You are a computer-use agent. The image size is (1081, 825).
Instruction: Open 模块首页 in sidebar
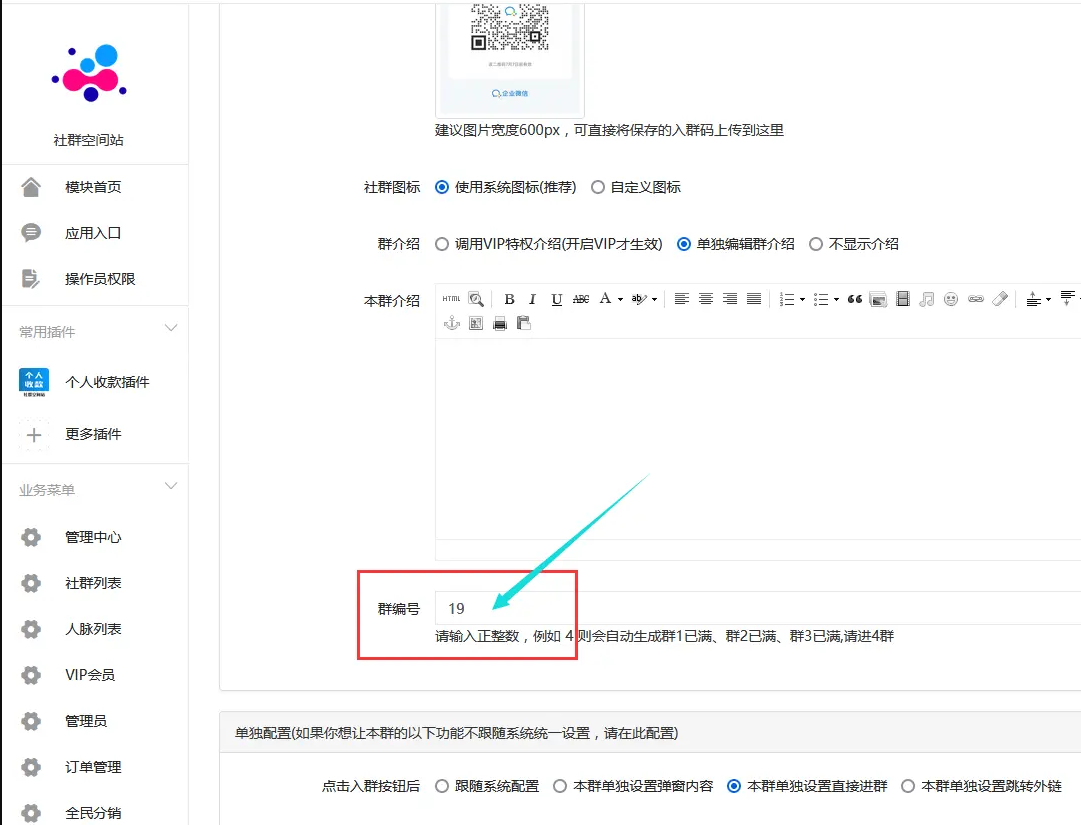pyautogui.click(x=95, y=187)
